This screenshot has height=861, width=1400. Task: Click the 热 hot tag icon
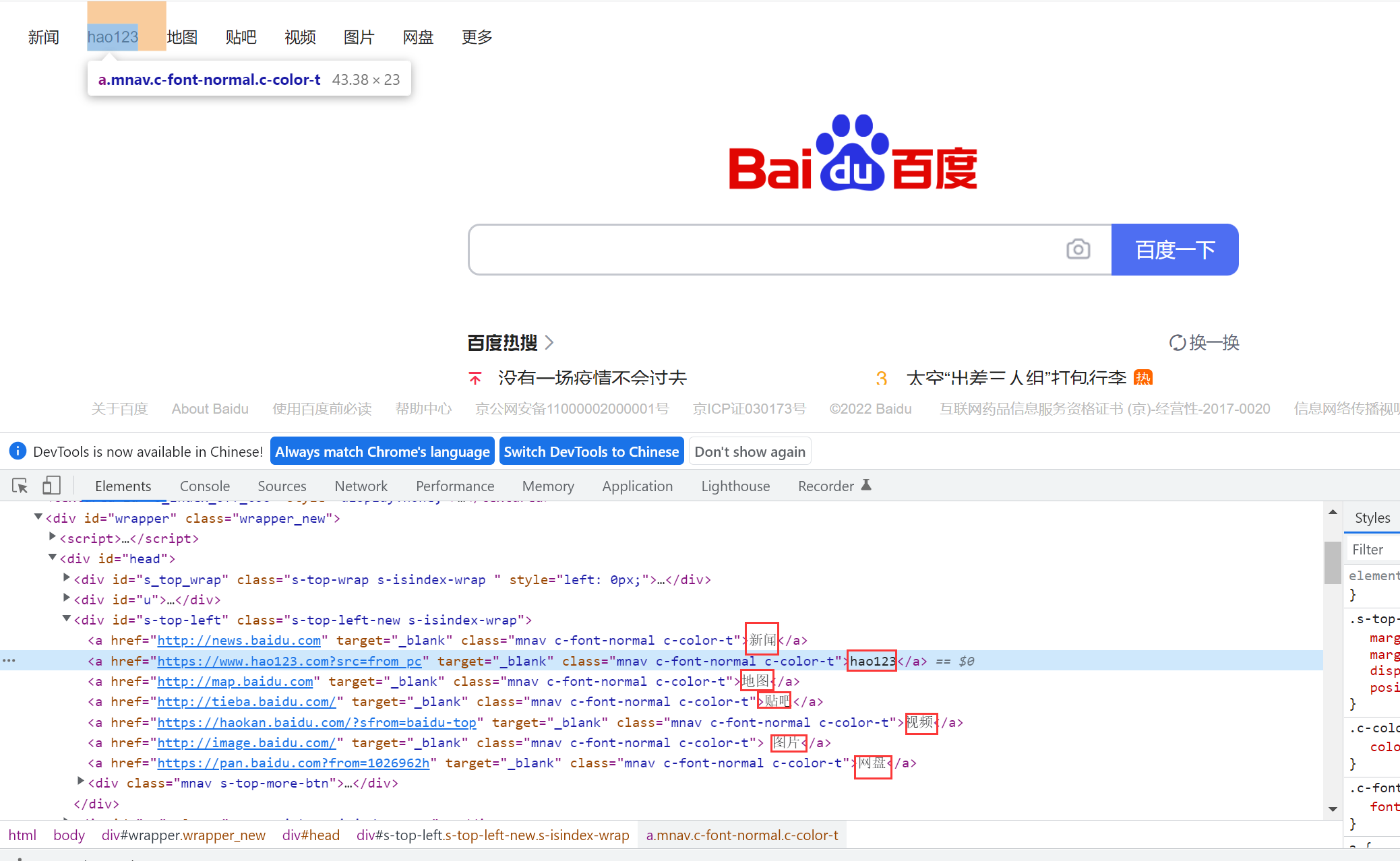tap(1143, 377)
